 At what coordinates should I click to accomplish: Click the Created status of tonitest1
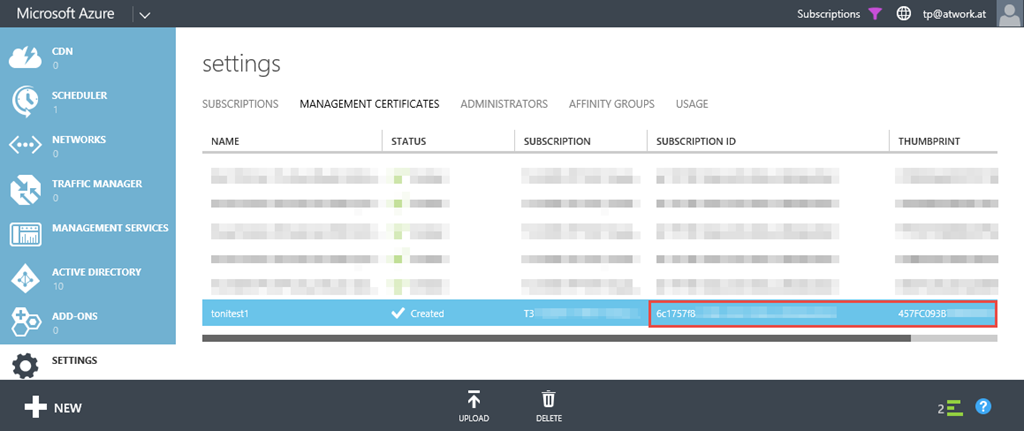pos(427,313)
